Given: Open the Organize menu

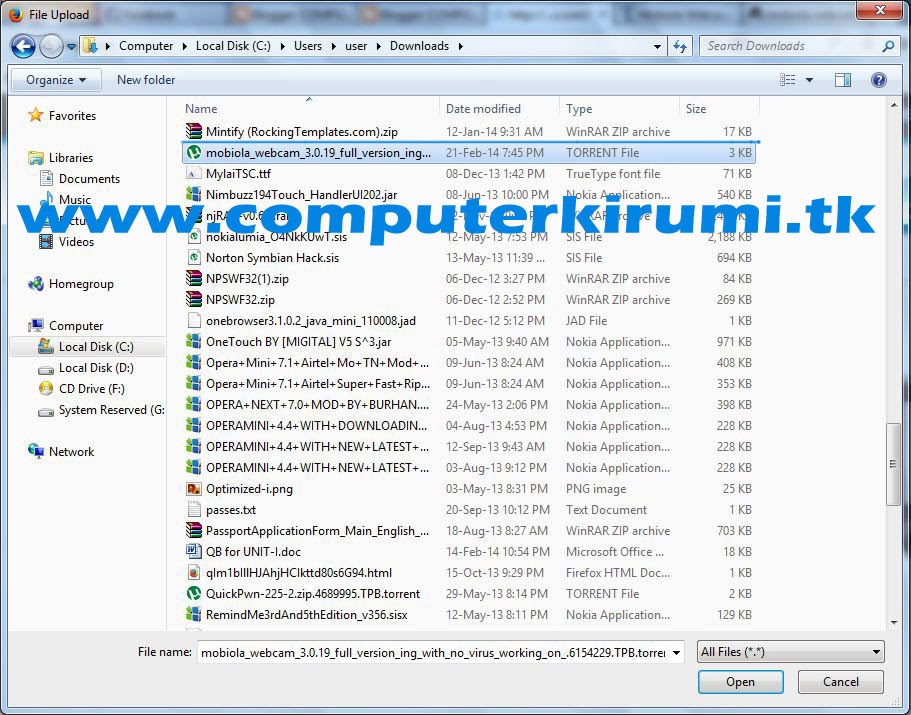Looking at the screenshot, I should [x=56, y=80].
